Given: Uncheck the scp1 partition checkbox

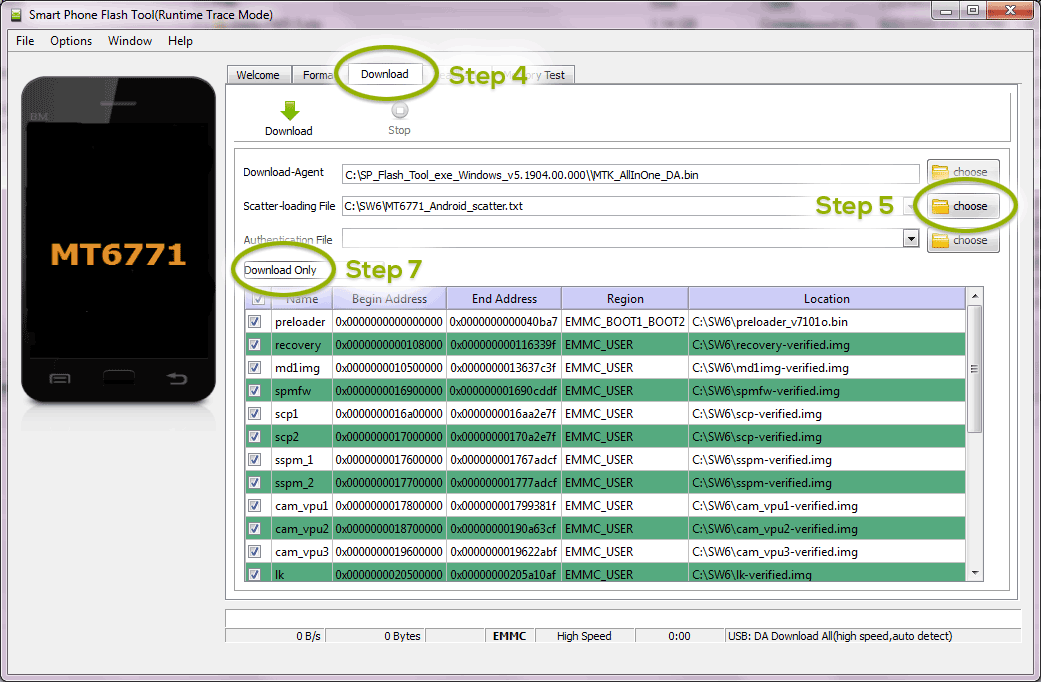Looking at the screenshot, I should pos(255,414).
